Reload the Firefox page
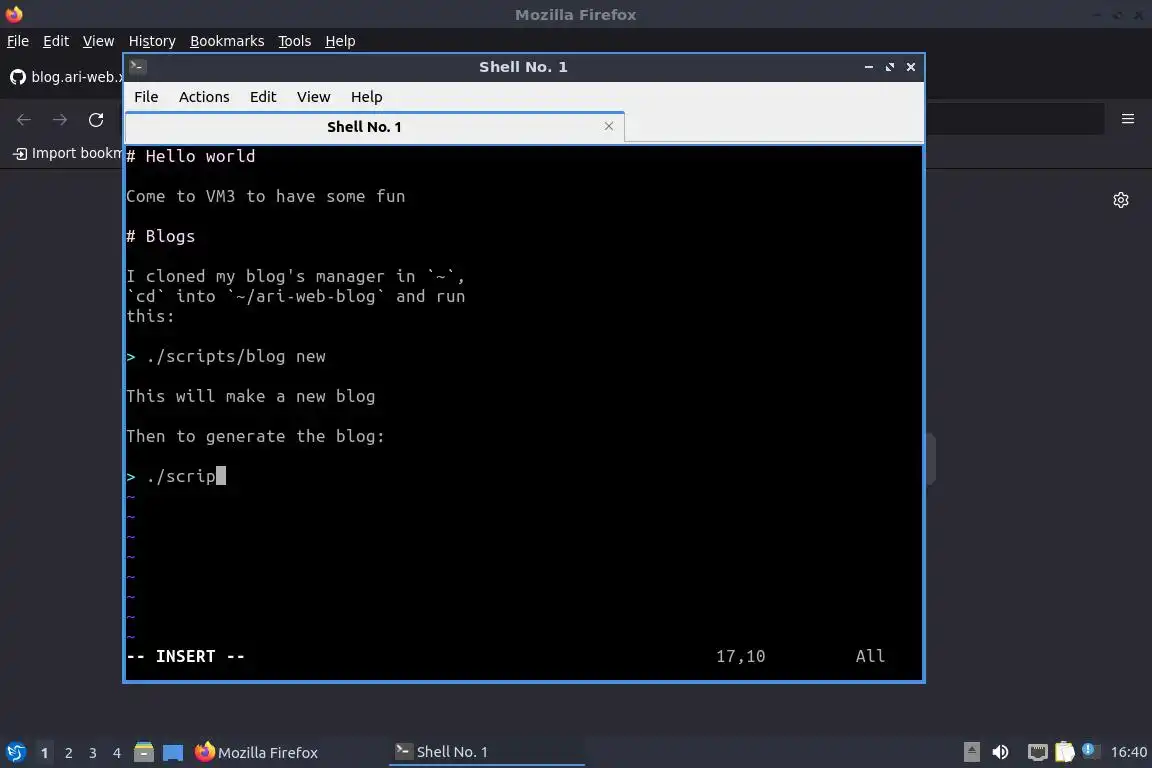The image size is (1152, 768). pos(96,120)
